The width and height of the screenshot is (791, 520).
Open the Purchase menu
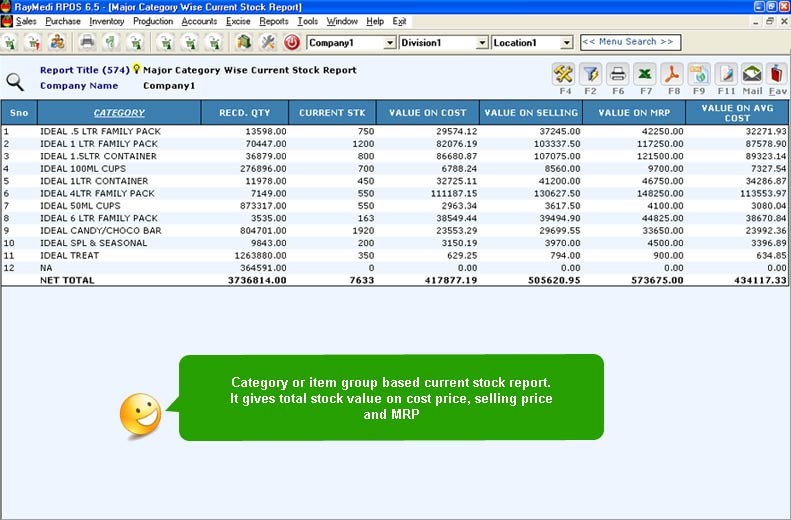tap(63, 21)
